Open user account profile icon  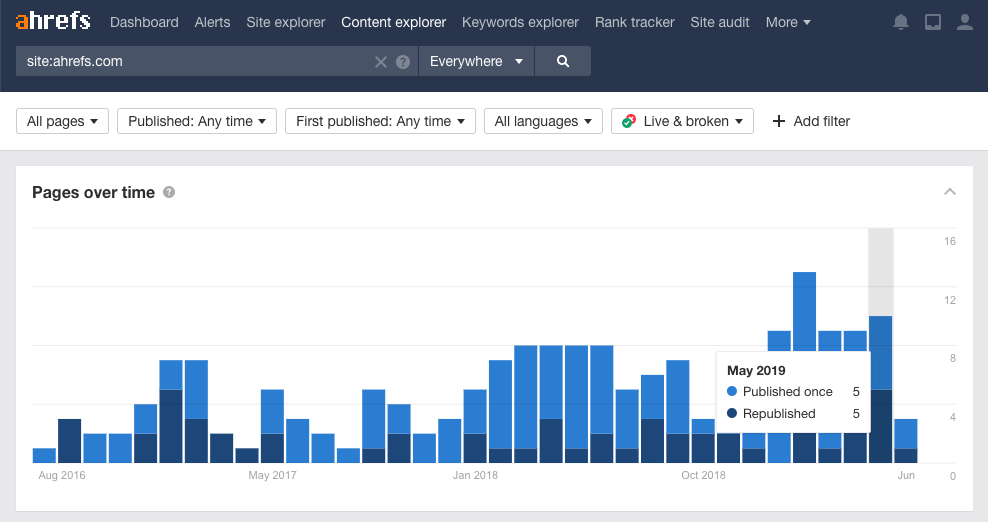tap(965, 23)
